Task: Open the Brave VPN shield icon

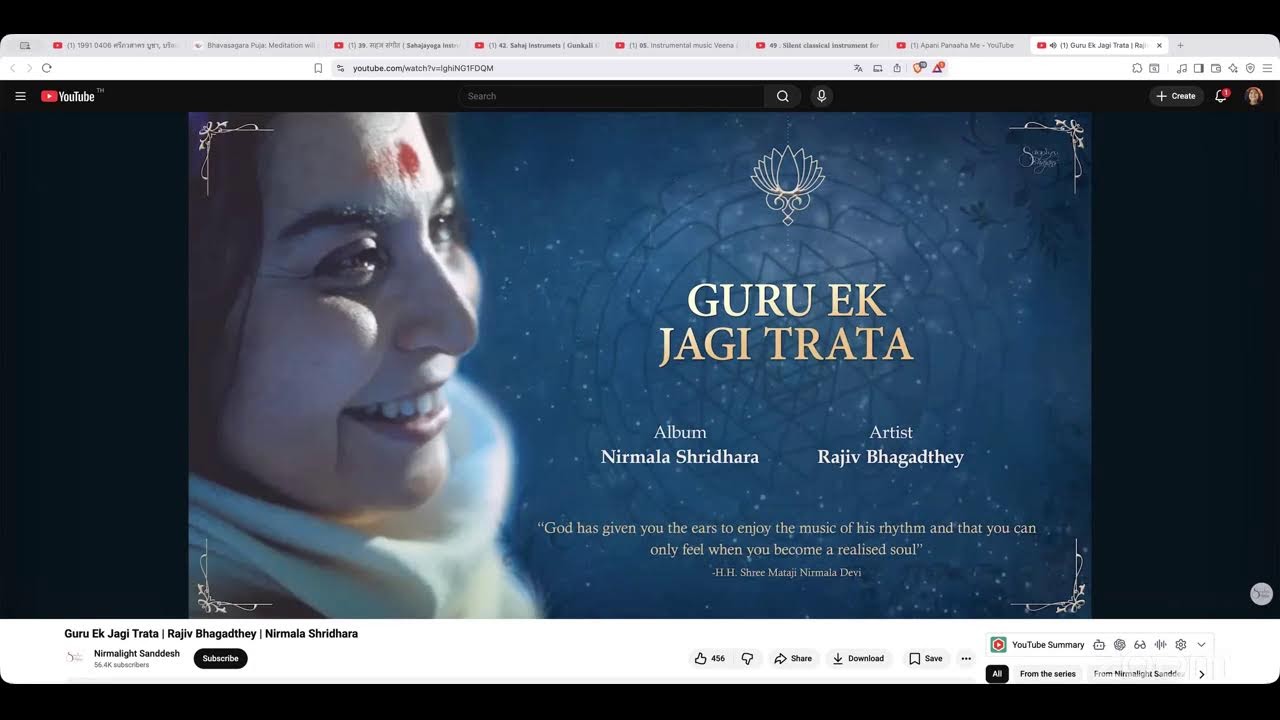Action: click(x=1250, y=68)
